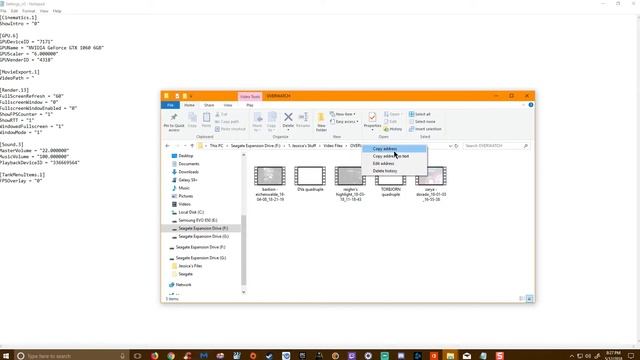The height and width of the screenshot is (360, 640).
Task: Switch to Large icons view in status bar
Action: point(529,299)
